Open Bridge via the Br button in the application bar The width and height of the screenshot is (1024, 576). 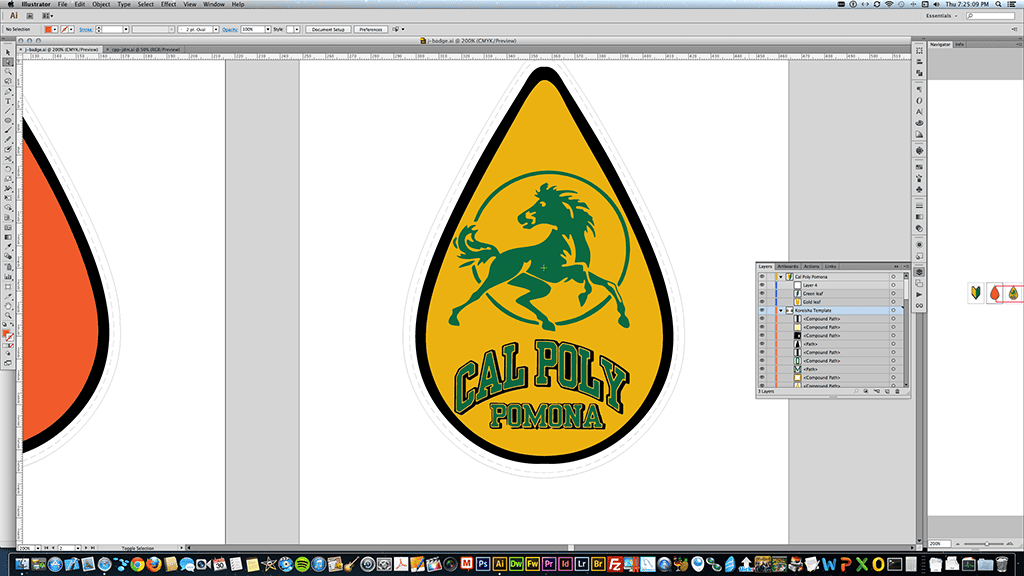[30, 16]
